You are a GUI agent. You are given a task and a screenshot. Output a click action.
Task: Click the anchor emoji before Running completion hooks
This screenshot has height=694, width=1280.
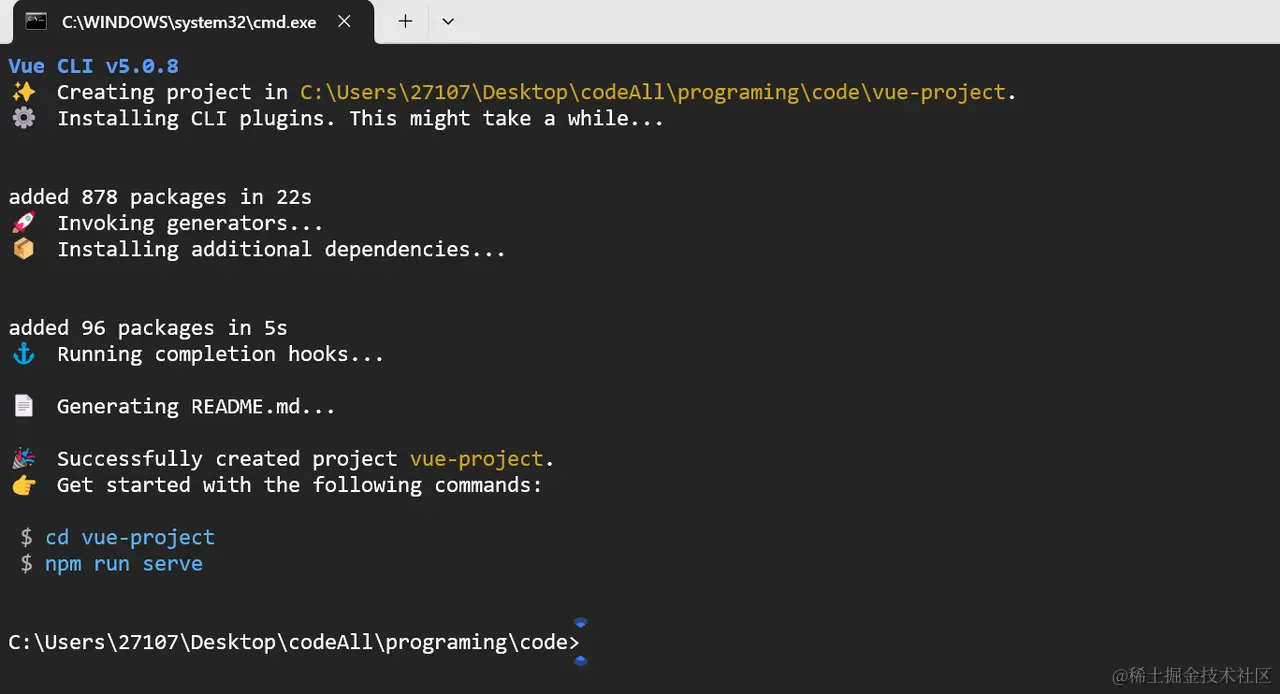click(23, 354)
